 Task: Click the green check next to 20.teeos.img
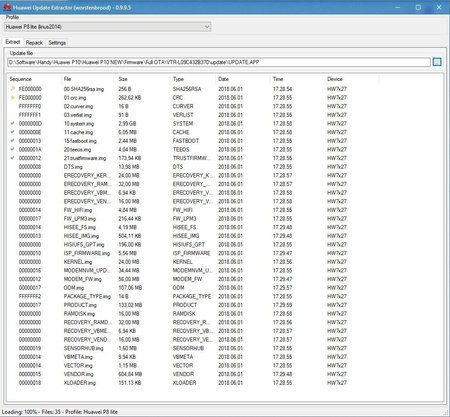13,149
